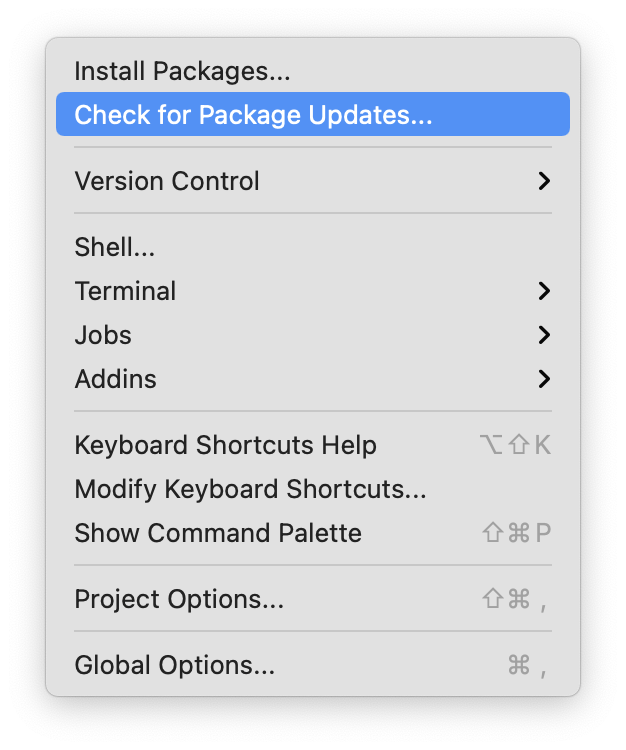Open the Version Control submenu
The height and width of the screenshot is (750, 626).
coord(167,181)
